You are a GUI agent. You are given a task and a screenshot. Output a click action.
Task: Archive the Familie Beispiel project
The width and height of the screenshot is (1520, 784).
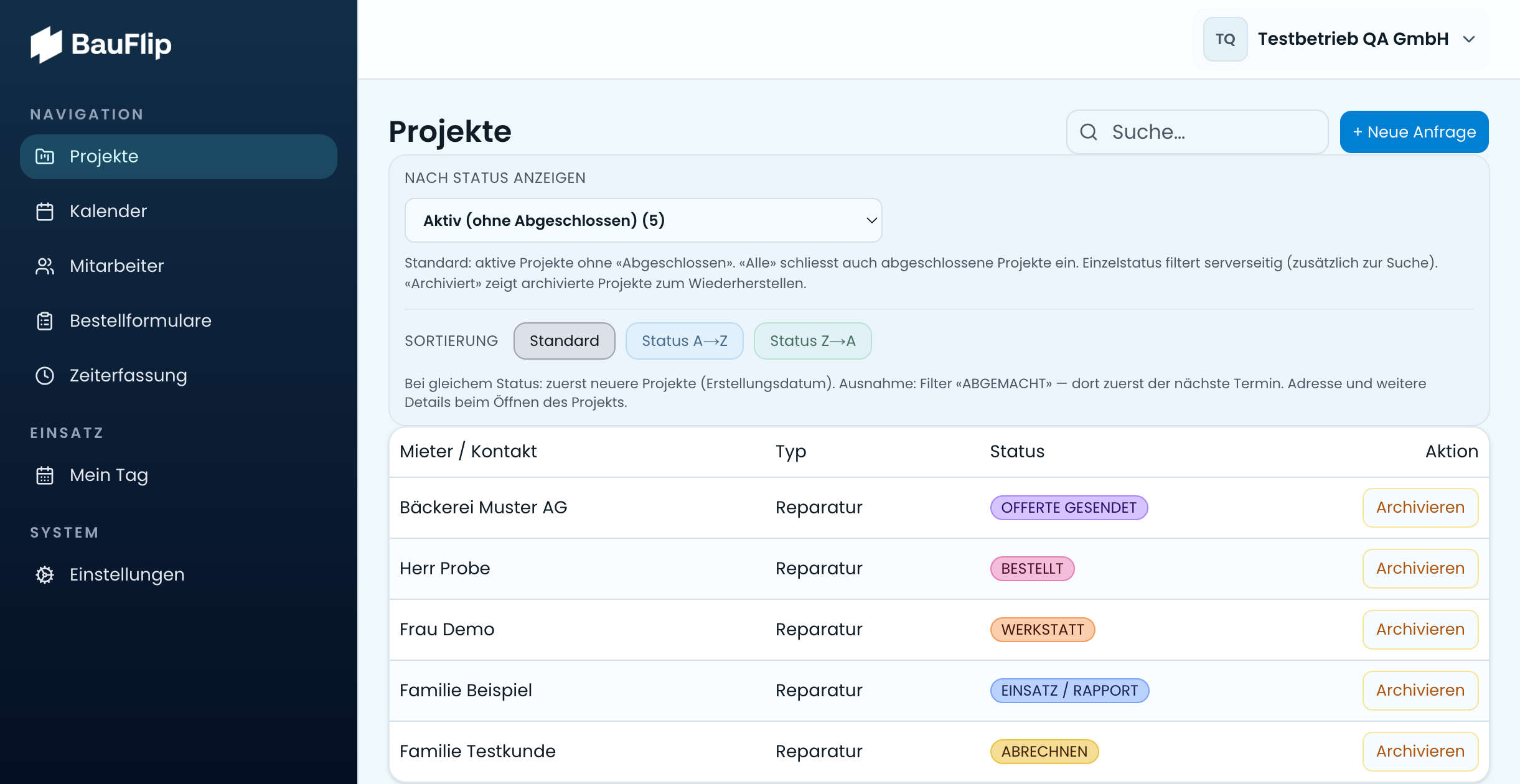[1420, 691]
